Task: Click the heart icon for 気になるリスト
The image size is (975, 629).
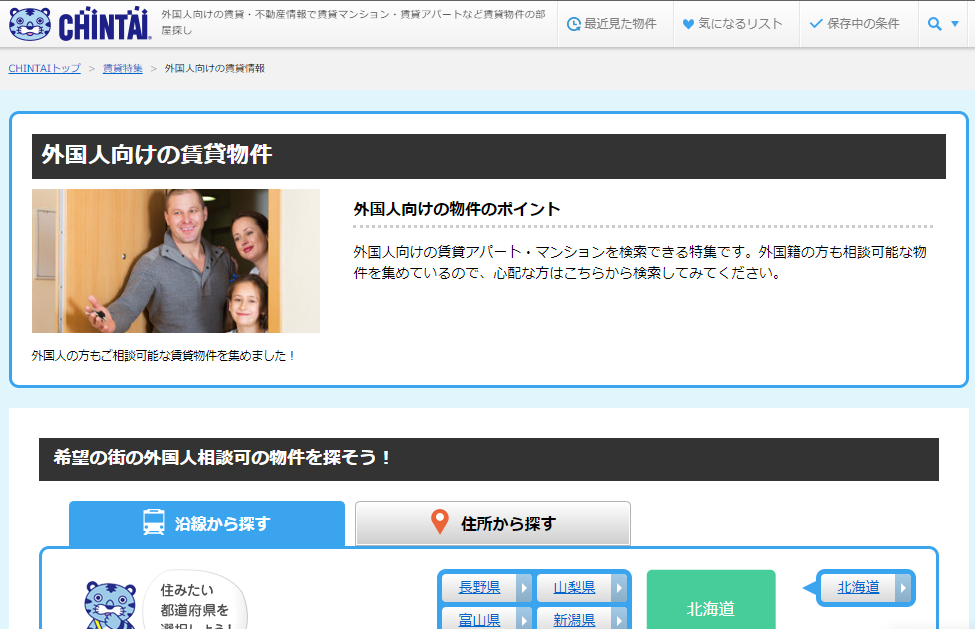Action: coord(690,23)
